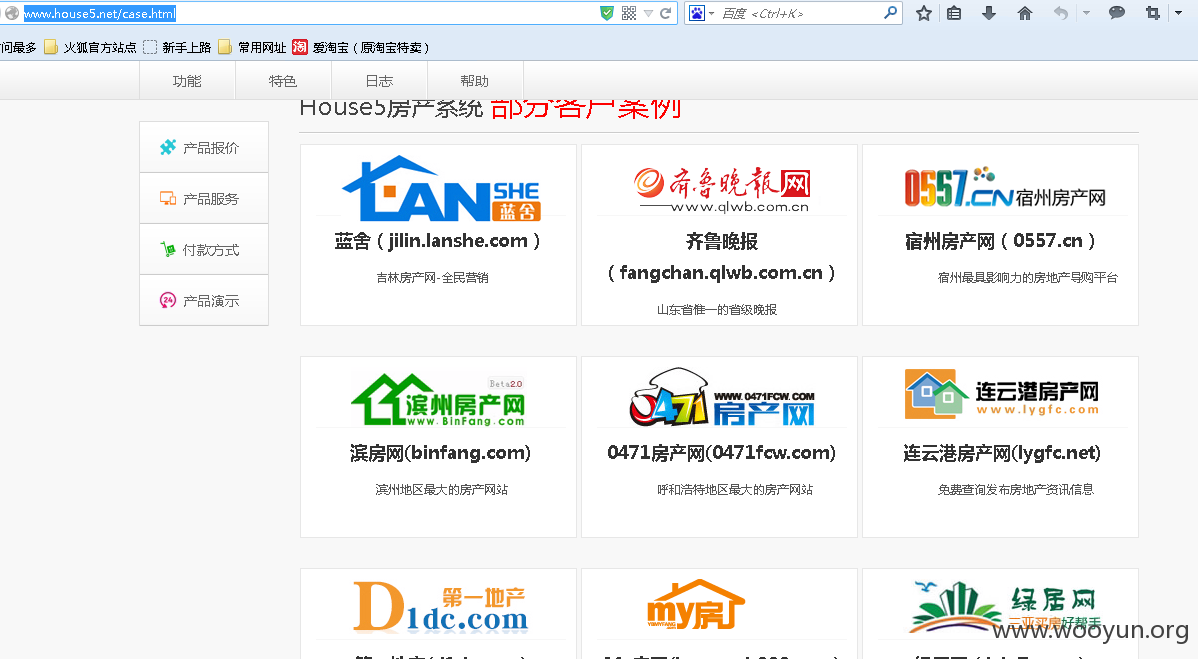Expand the address bar history dropdown arrow

648,14
